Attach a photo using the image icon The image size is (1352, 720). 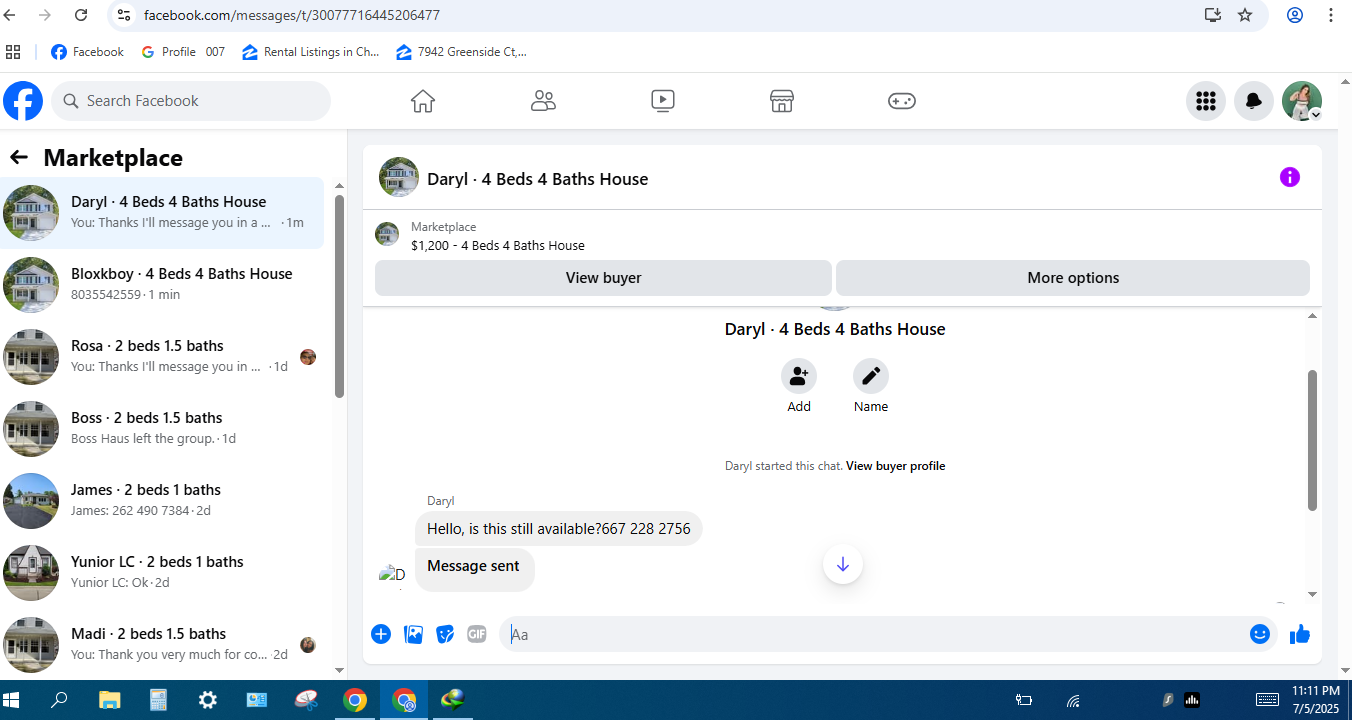point(413,634)
